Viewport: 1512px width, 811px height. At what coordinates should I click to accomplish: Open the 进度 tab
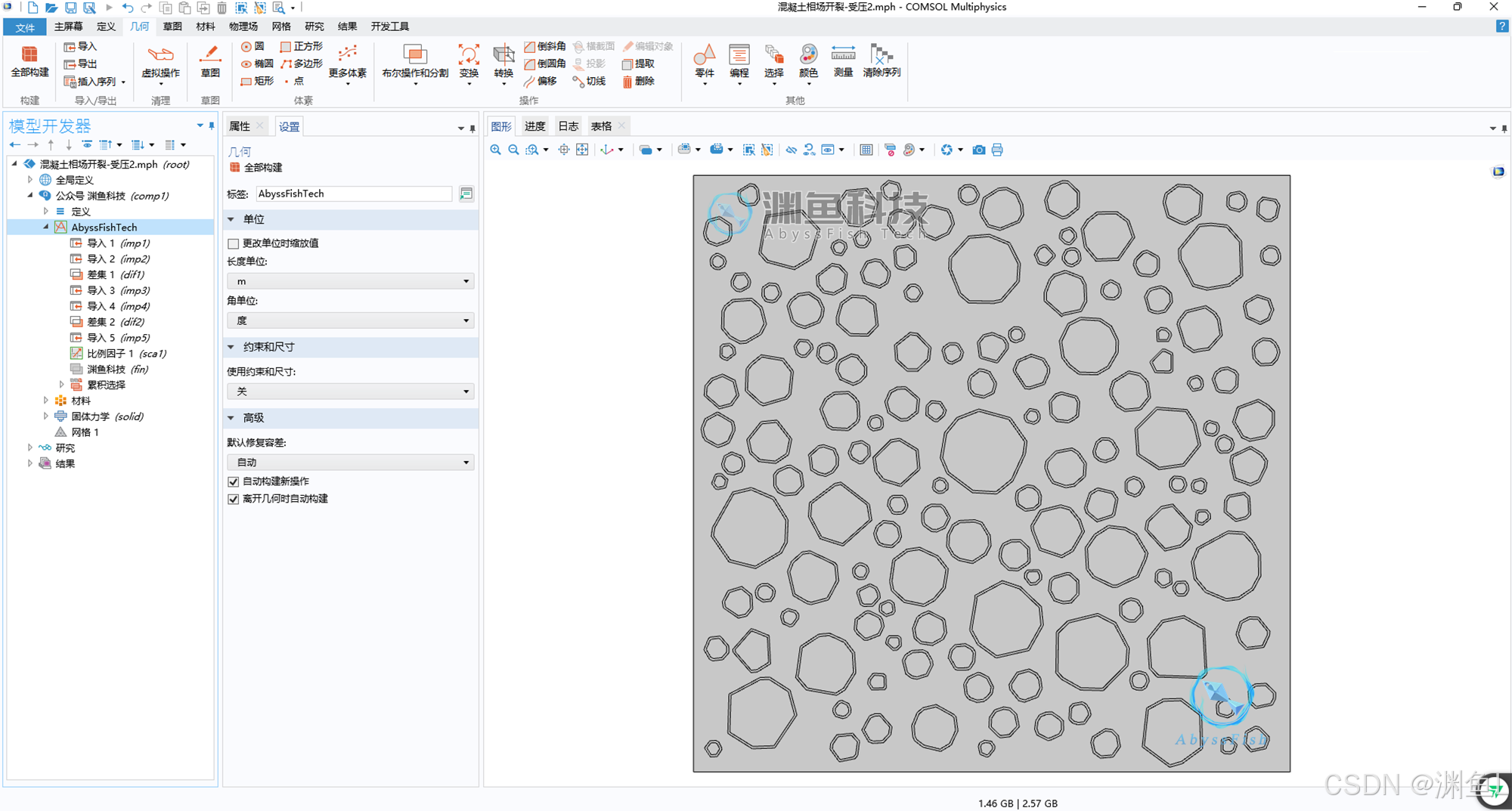click(x=534, y=126)
